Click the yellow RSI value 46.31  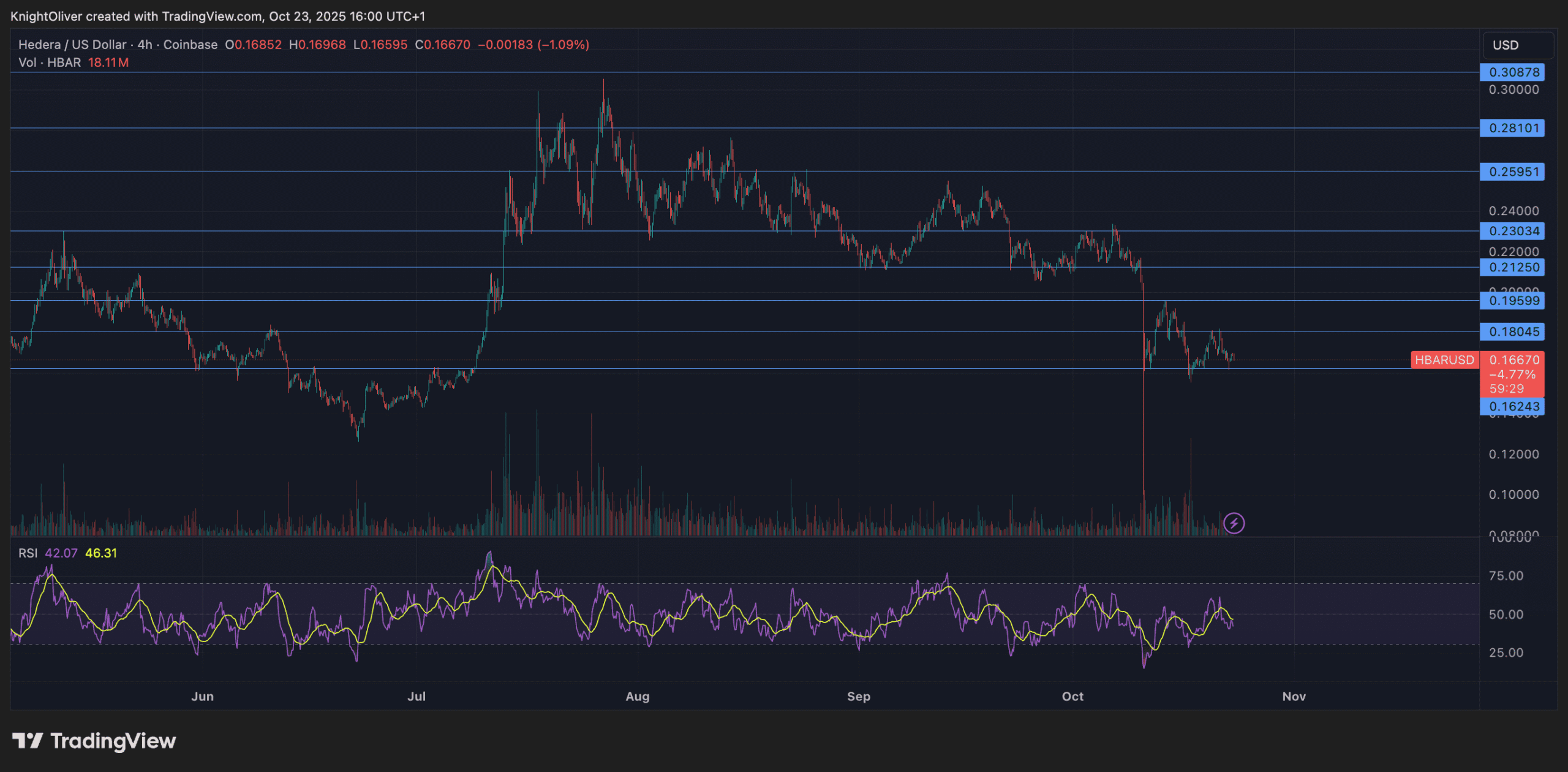click(x=100, y=553)
